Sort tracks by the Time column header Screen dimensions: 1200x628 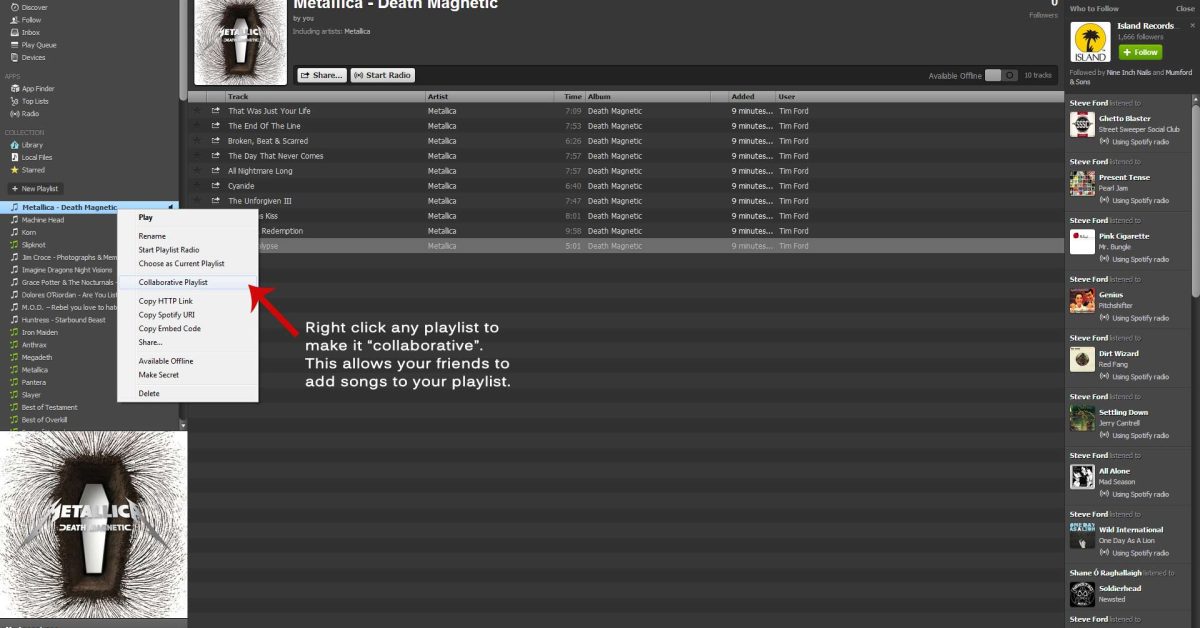click(x=572, y=97)
